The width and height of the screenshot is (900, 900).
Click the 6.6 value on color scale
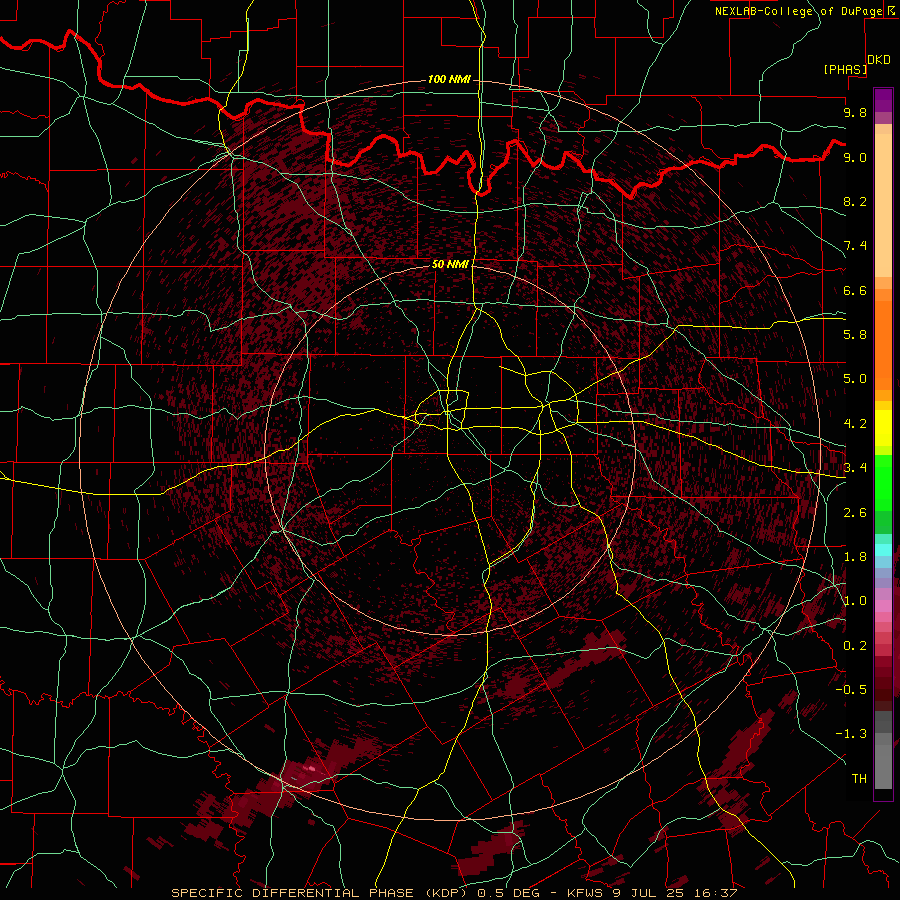pos(855,290)
